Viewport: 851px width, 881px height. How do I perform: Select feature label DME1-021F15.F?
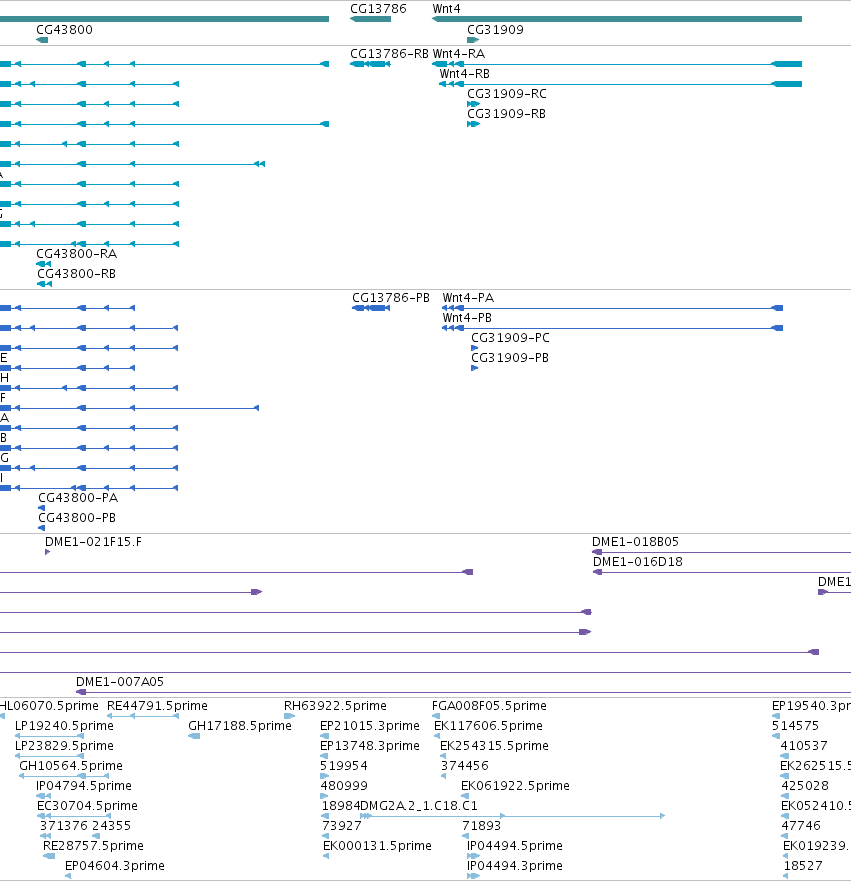93,542
